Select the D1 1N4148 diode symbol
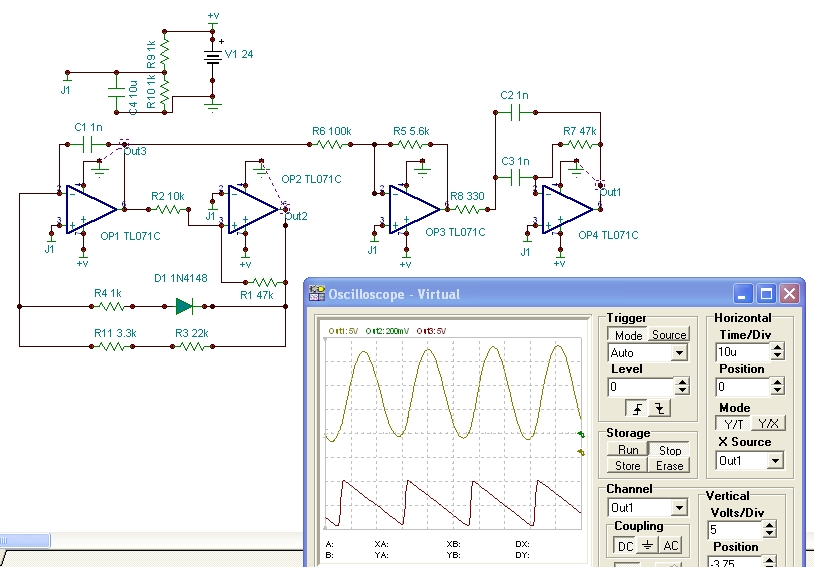The width and height of the screenshot is (814, 567). pos(185,306)
